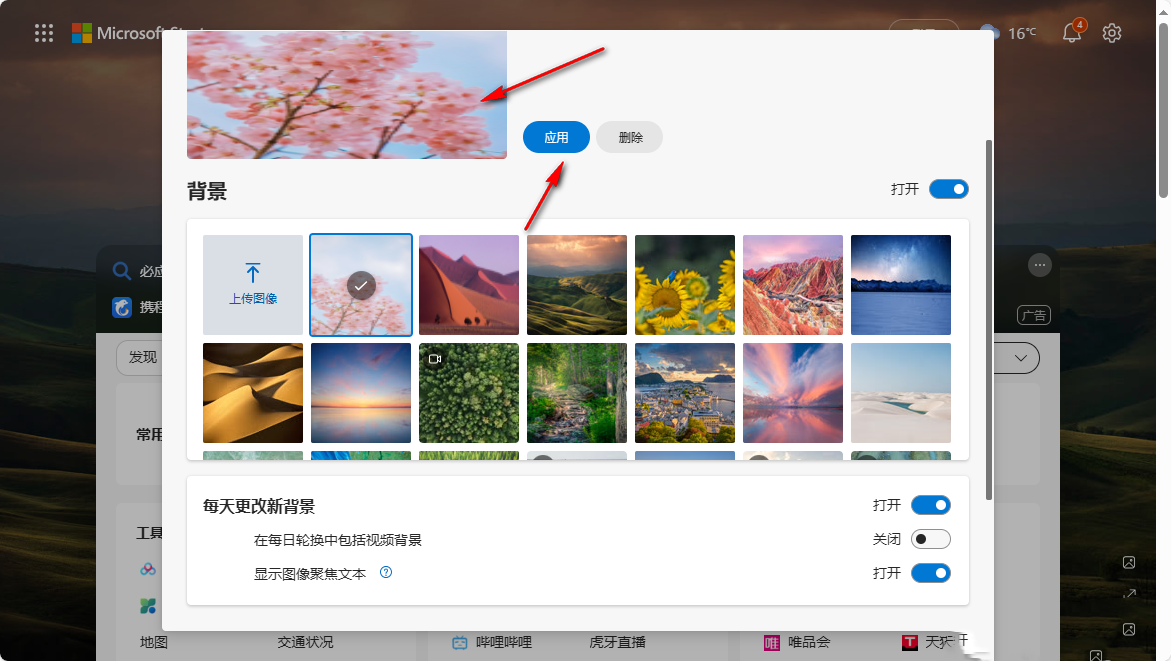This screenshot has height=661, width=1171.
Task: Switch to the 发现 tab
Action: click(143, 358)
